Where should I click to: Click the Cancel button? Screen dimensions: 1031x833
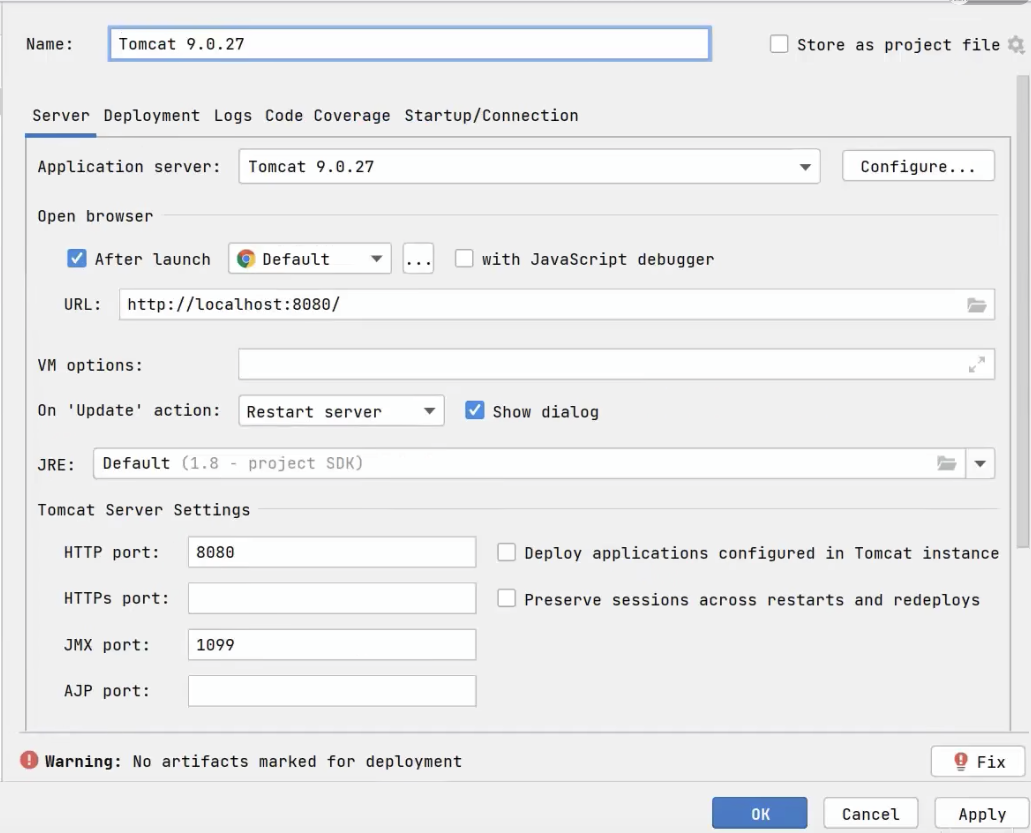tap(871, 813)
